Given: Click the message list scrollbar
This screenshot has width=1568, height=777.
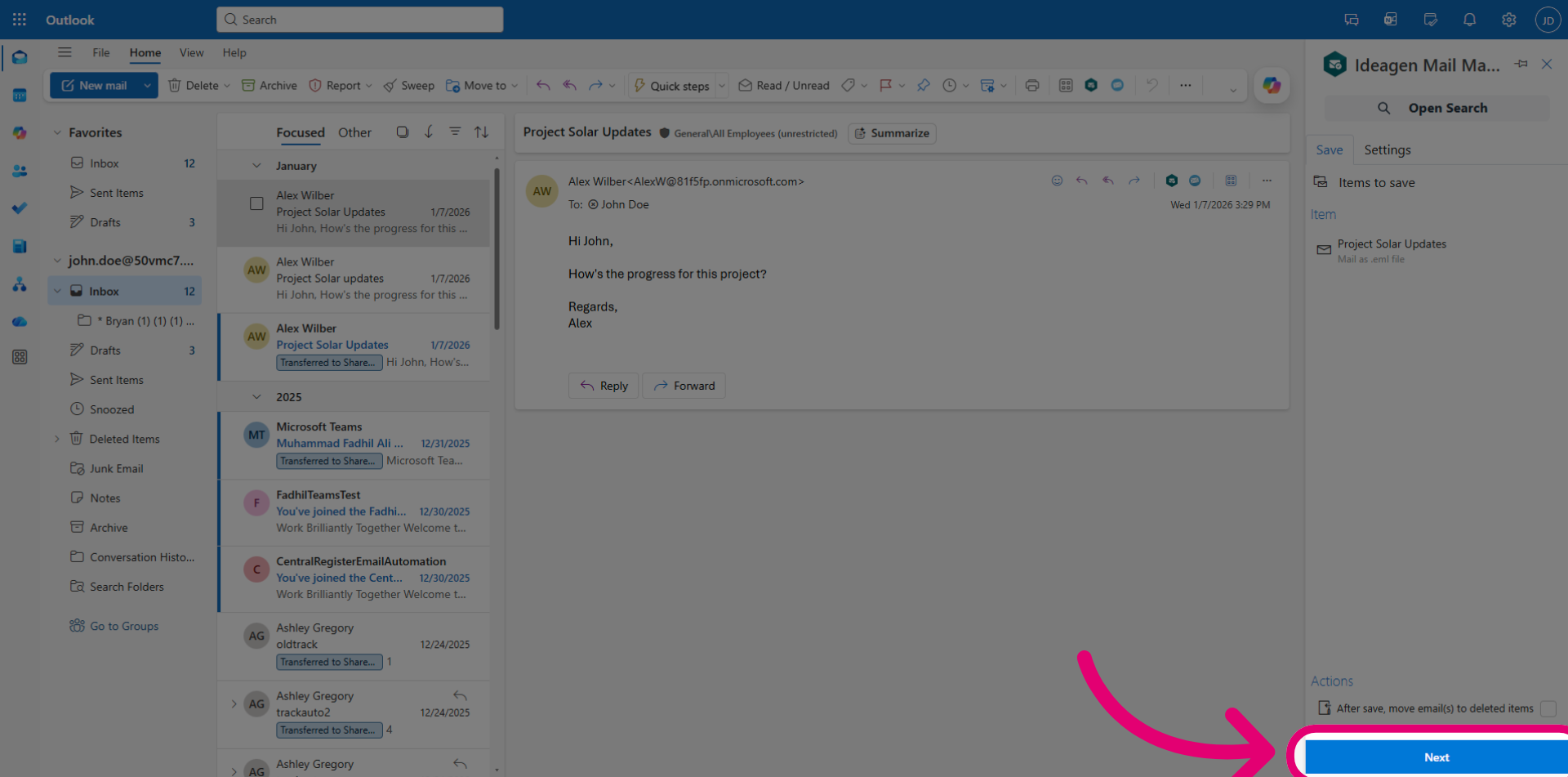Looking at the screenshot, I should click(497, 248).
